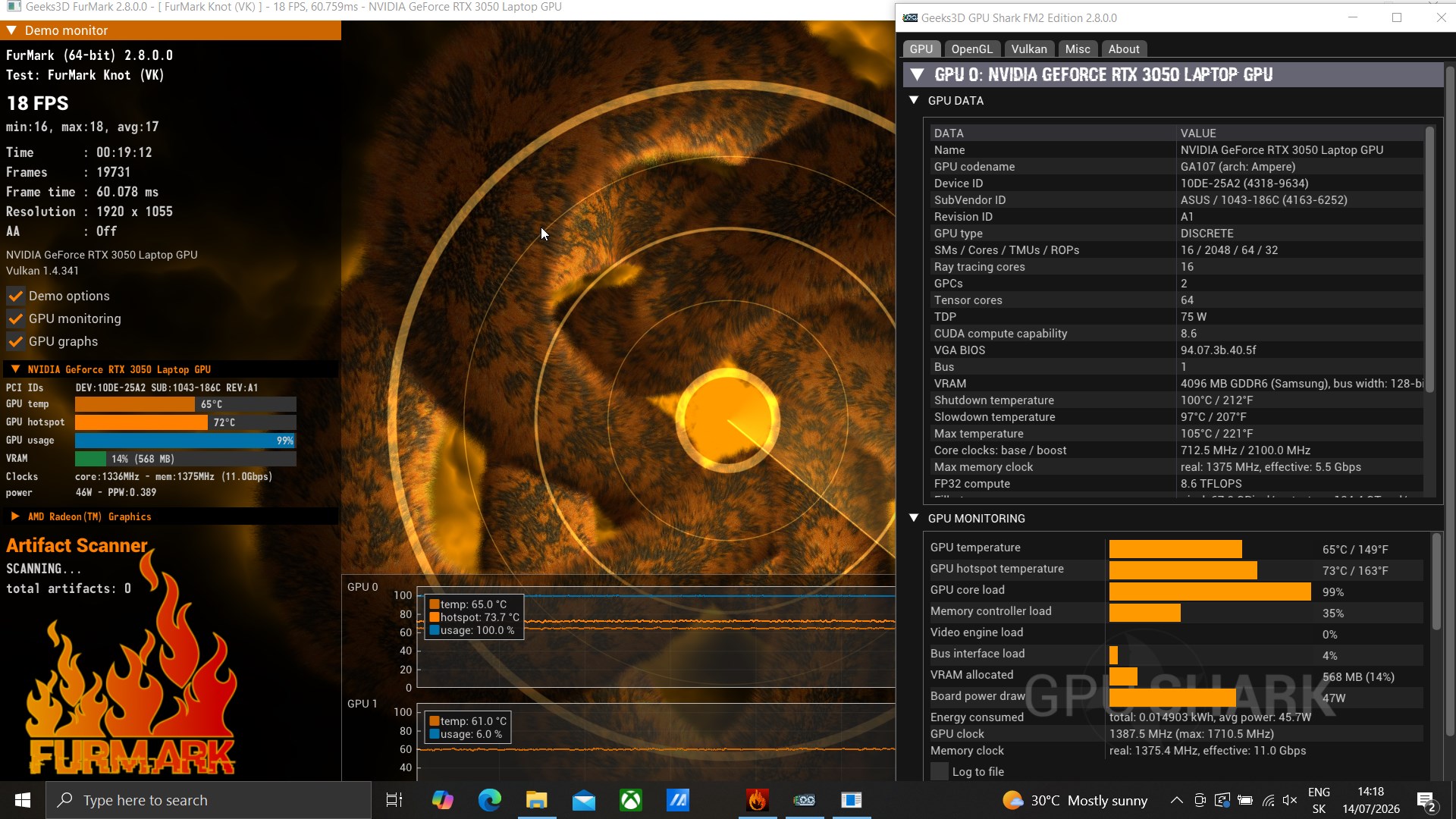Collapse the GPU 0 header in GPU Shark

point(918,74)
